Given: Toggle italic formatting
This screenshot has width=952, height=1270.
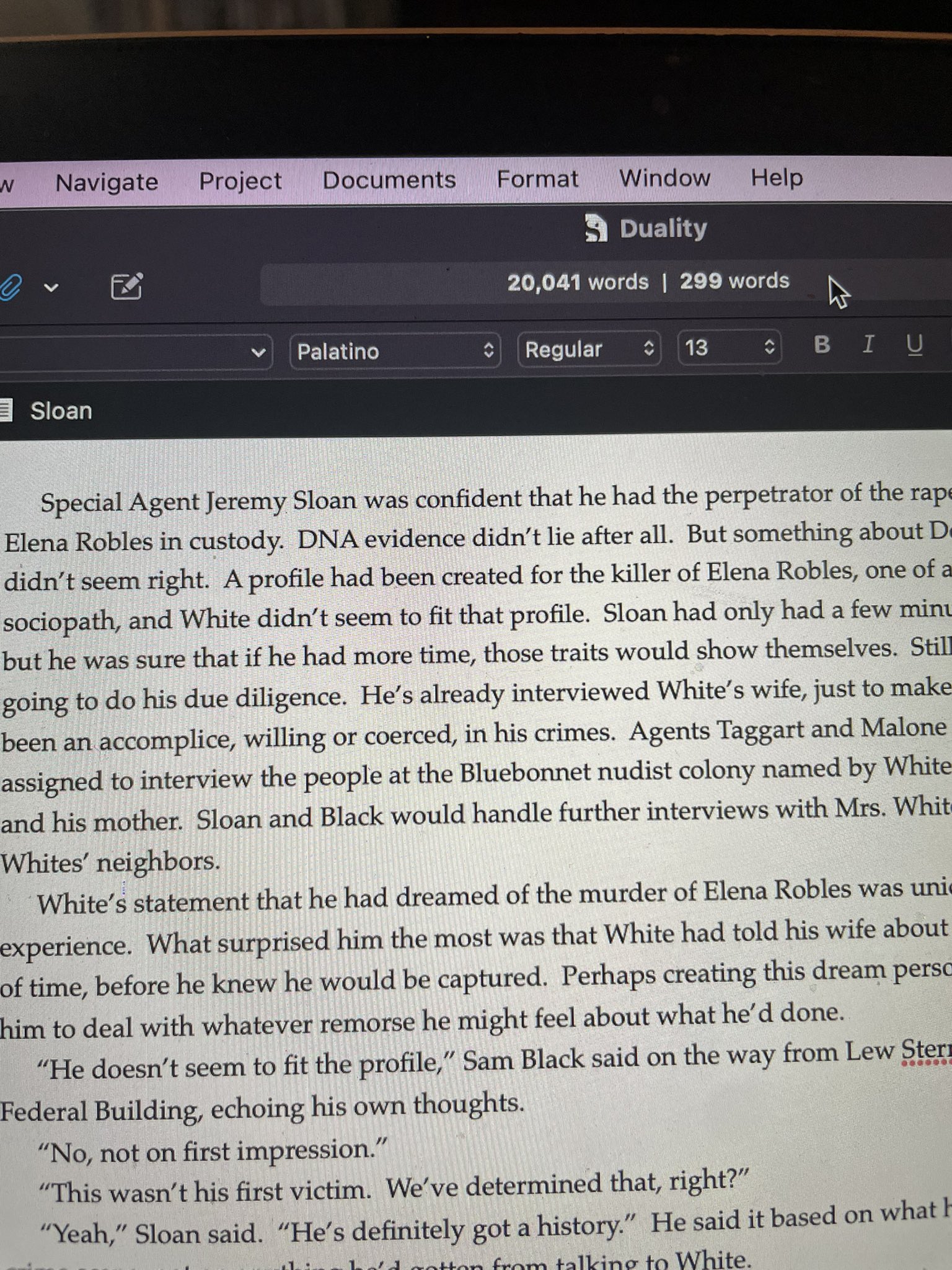Looking at the screenshot, I should tap(869, 344).
